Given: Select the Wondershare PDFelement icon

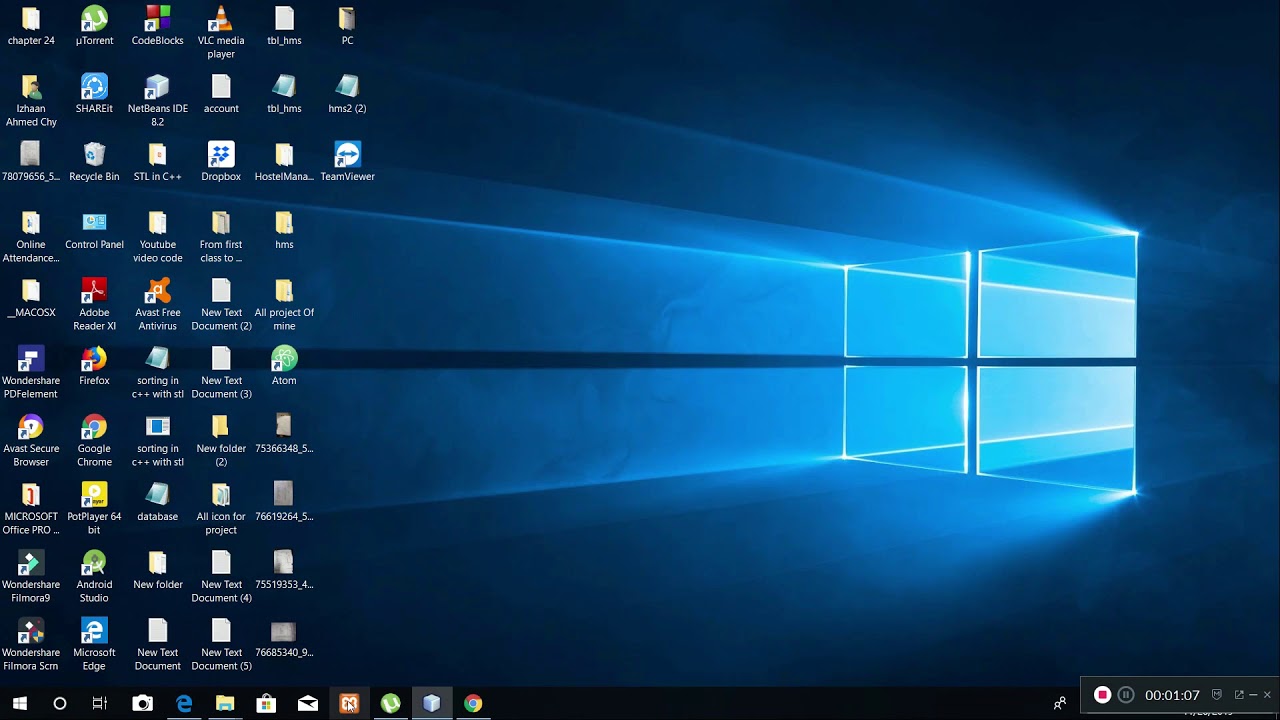Looking at the screenshot, I should [x=31, y=372].
